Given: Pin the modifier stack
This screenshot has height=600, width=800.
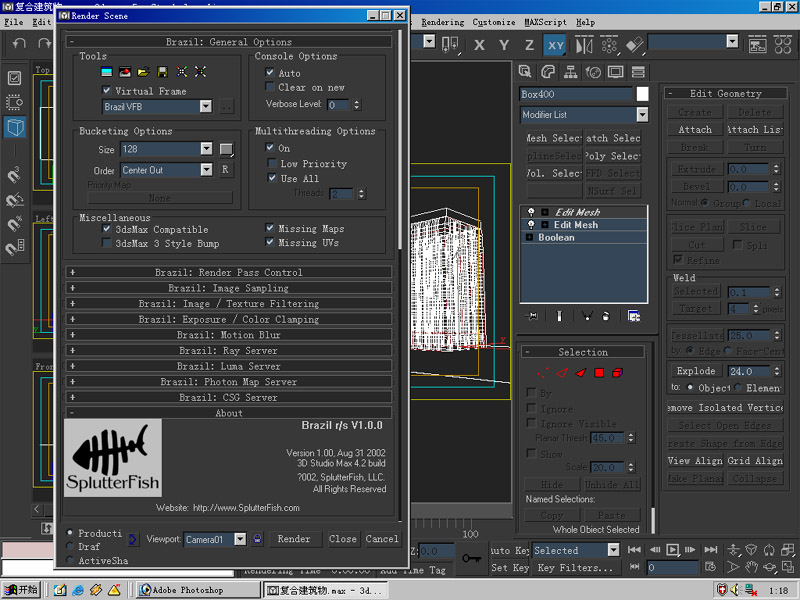Looking at the screenshot, I should [532, 316].
